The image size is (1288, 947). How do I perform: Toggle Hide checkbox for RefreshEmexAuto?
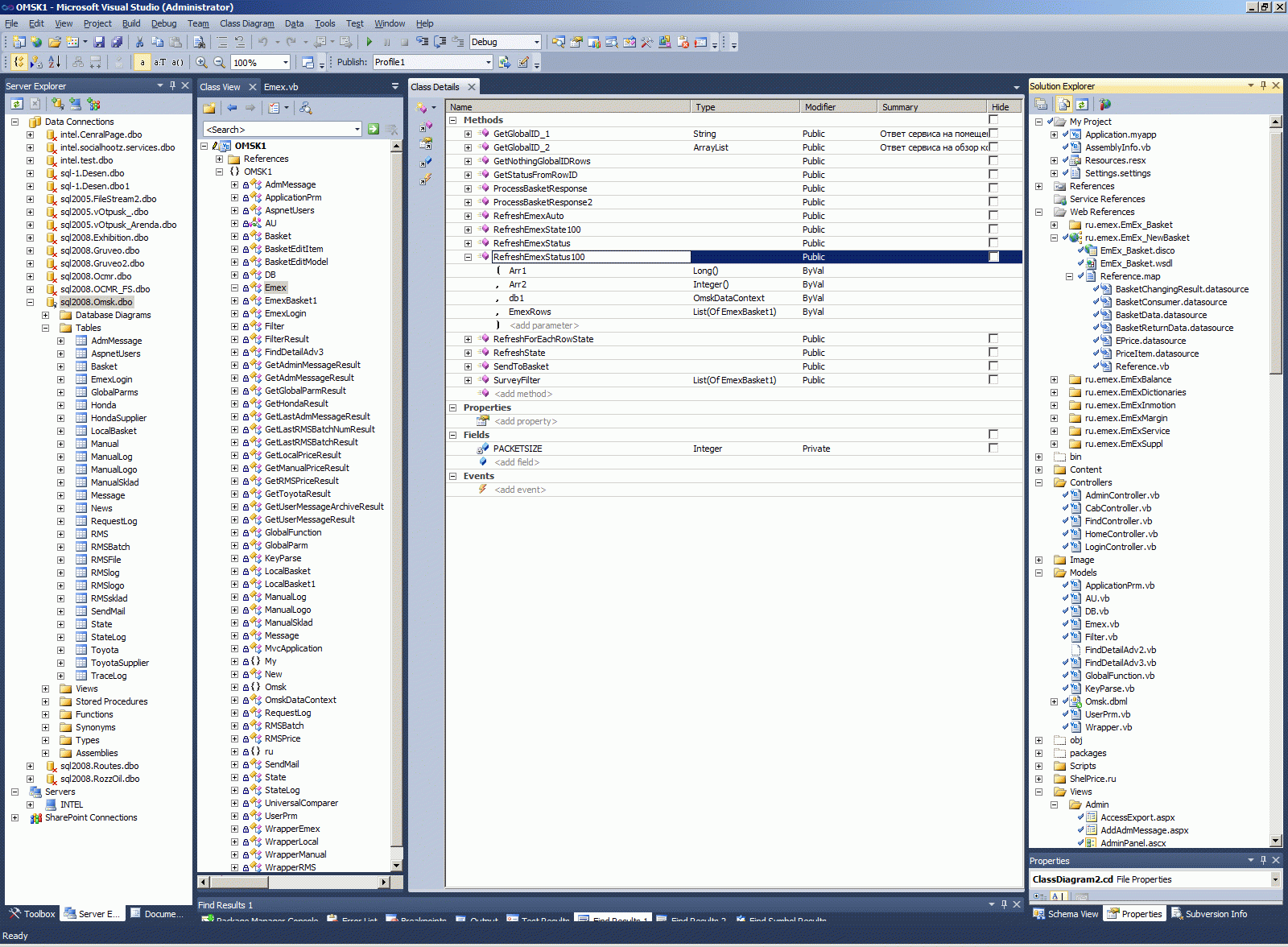[993, 216]
